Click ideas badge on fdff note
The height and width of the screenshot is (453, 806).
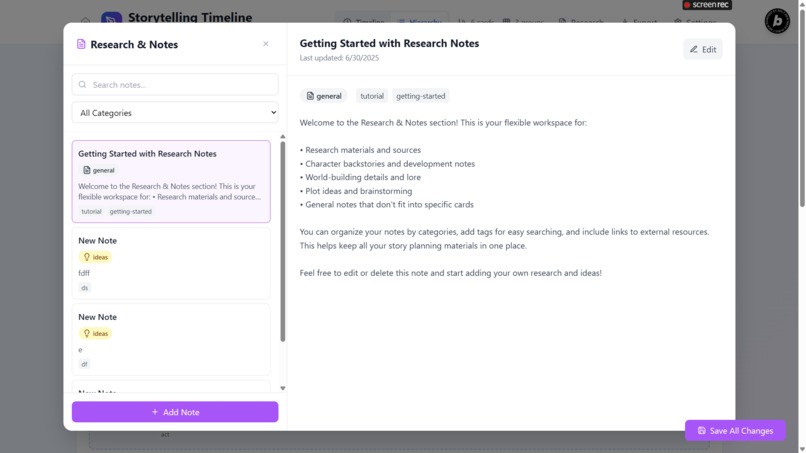point(95,257)
